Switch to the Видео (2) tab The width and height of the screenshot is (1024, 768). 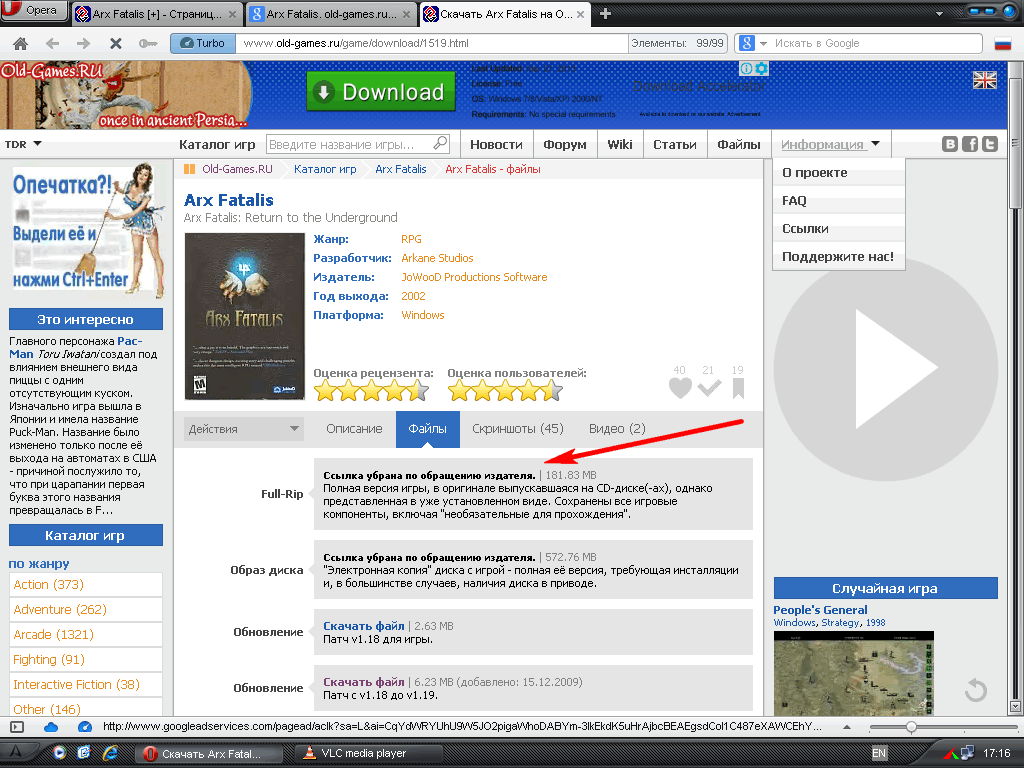point(617,429)
